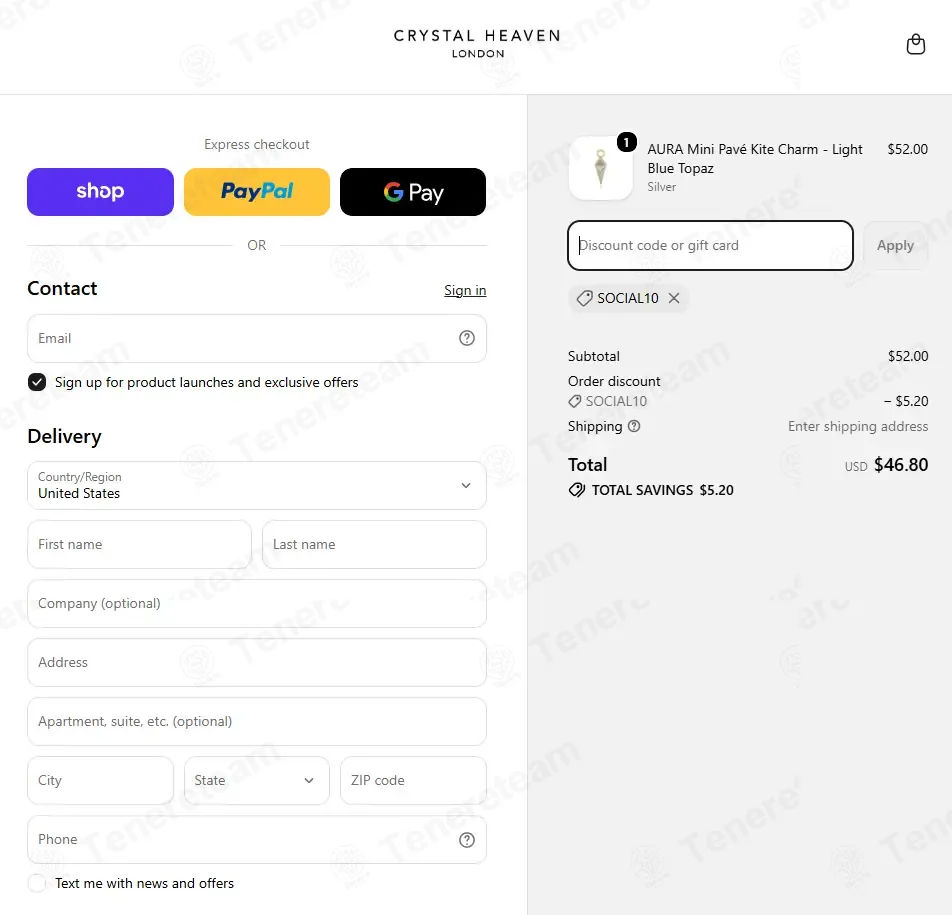Click the Email input field
This screenshot has width=952, height=915.
(x=257, y=338)
